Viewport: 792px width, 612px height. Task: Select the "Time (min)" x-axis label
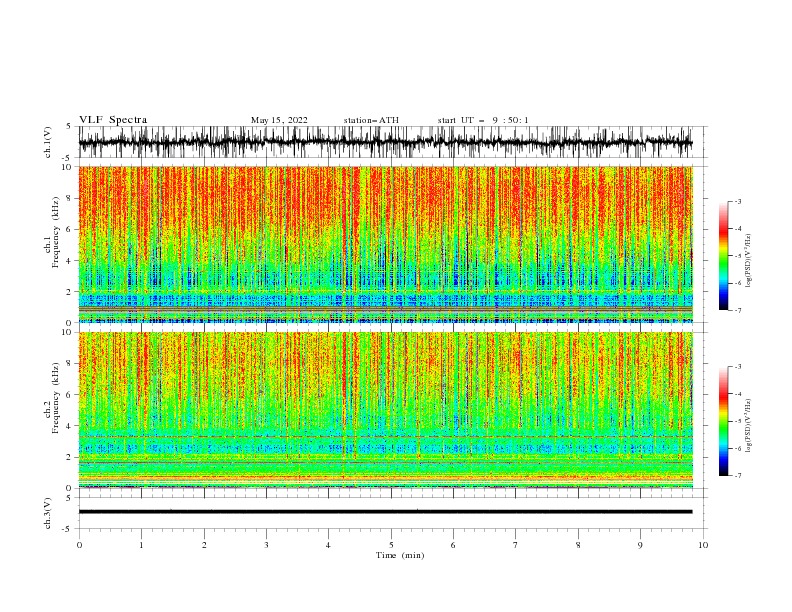[400, 555]
